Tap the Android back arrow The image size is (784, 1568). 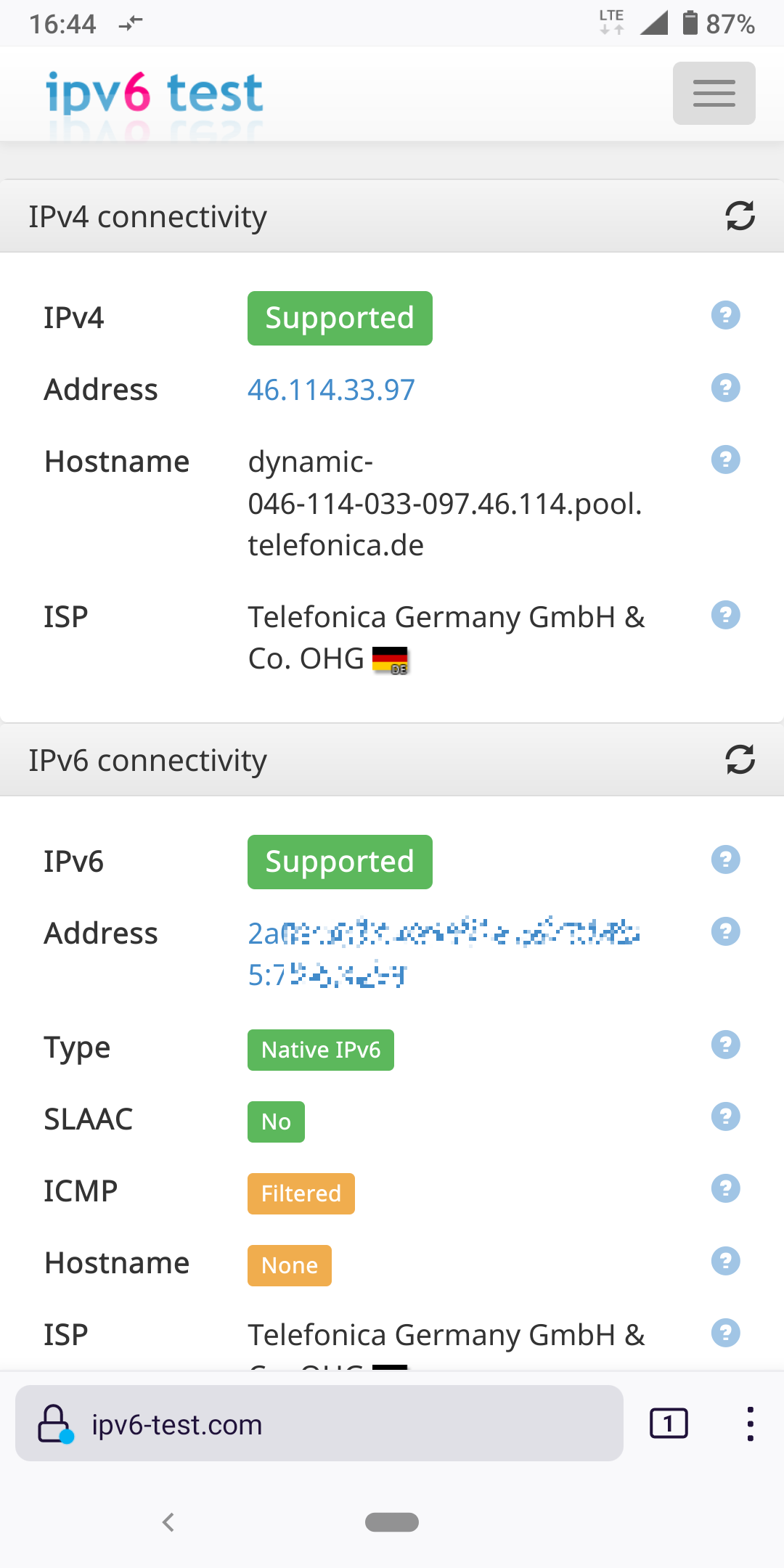click(168, 1522)
